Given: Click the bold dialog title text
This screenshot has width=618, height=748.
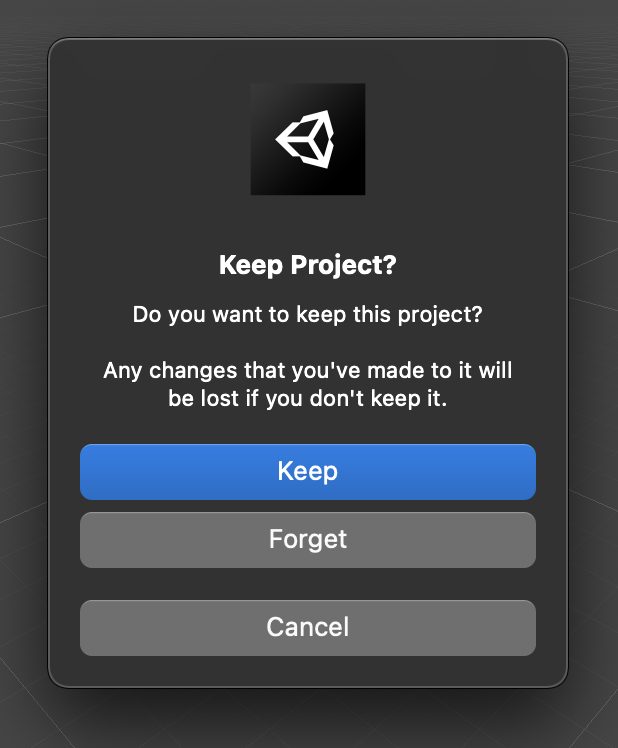Looking at the screenshot, I should pos(308,267).
